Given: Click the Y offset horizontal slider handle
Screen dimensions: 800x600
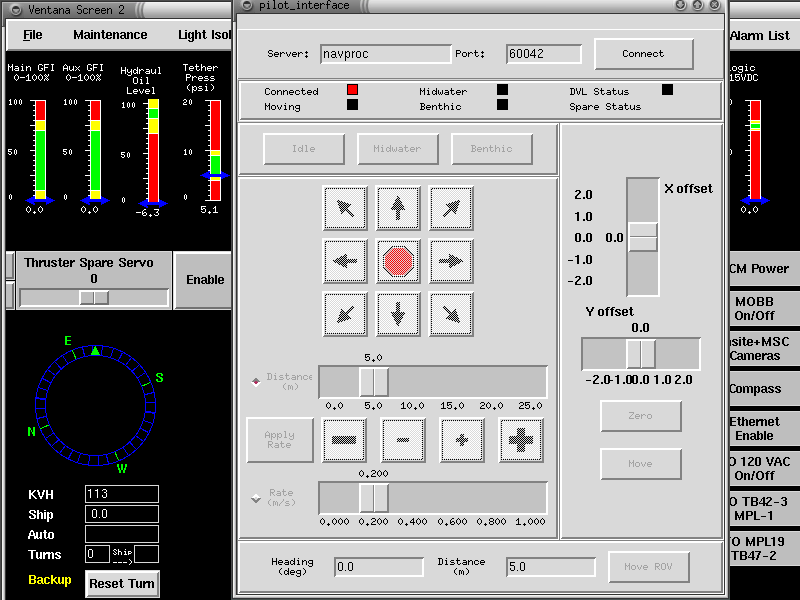Looking at the screenshot, I should pos(641,354).
